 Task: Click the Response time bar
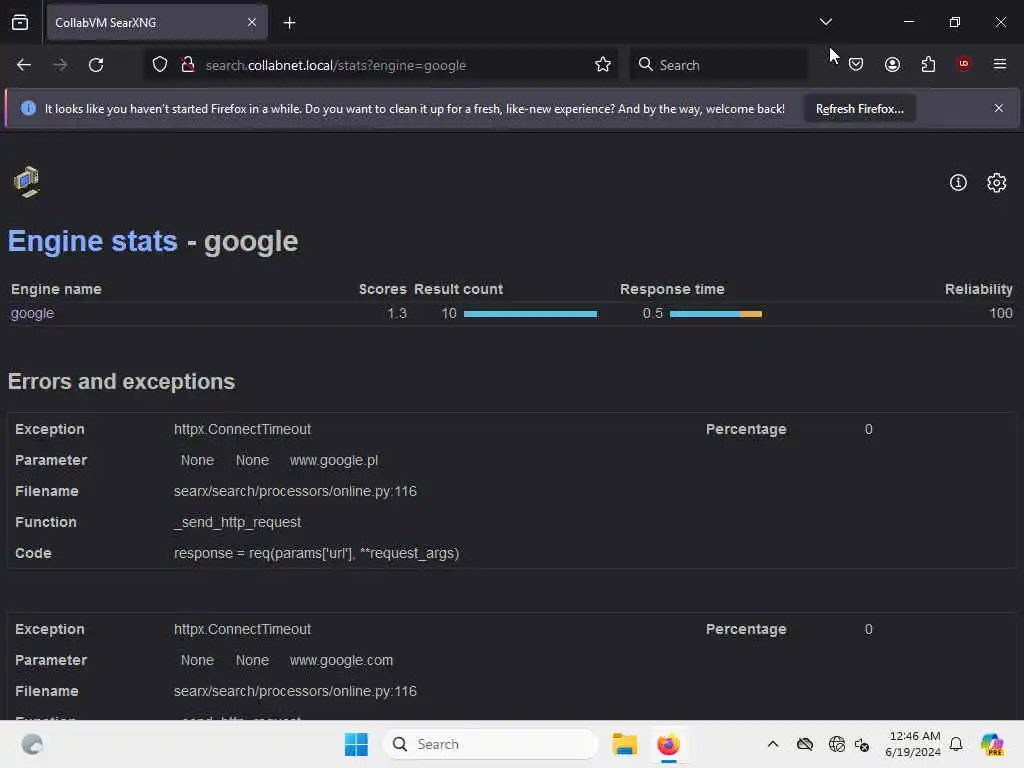[716, 314]
